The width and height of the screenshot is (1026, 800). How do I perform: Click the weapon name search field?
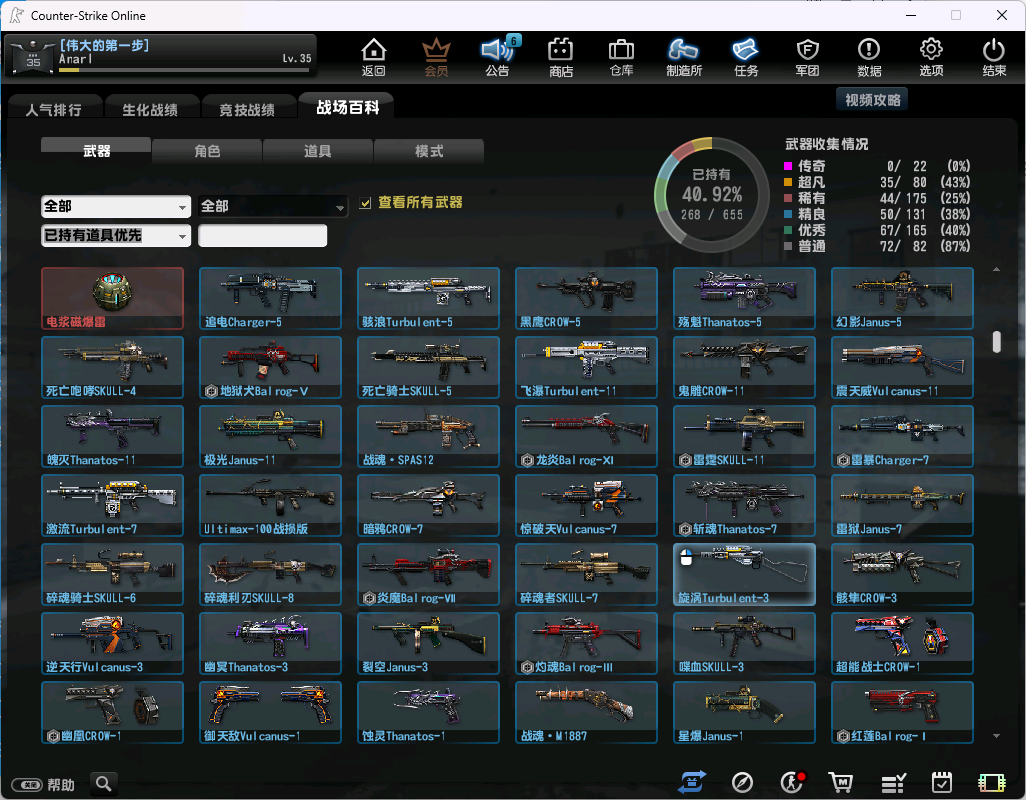tap(262, 235)
